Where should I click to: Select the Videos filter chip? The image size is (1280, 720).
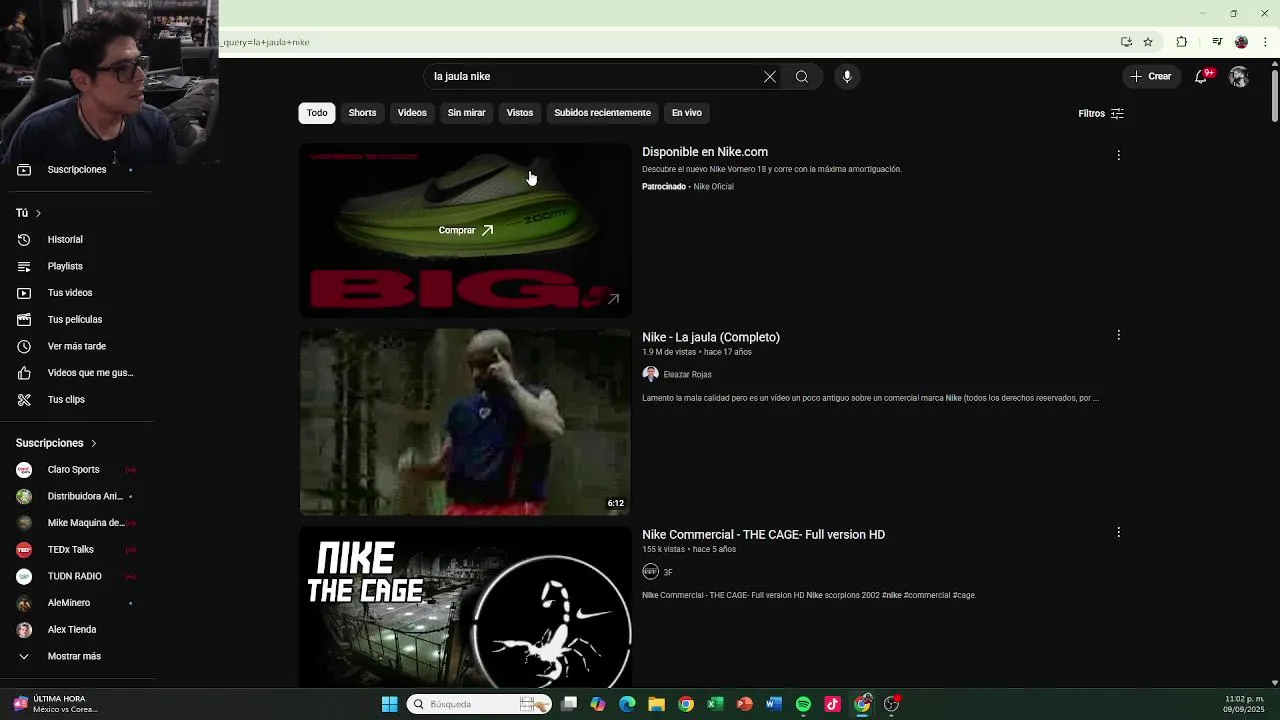point(412,113)
